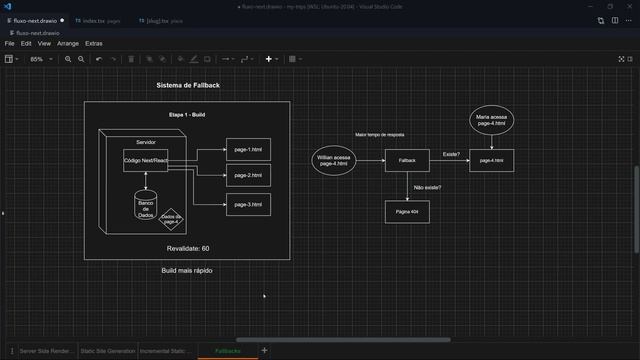640x360 pixels.
Task: Select the 'Dados da page-4' diamond
Action: pyautogui.click(x=171, y=219)
